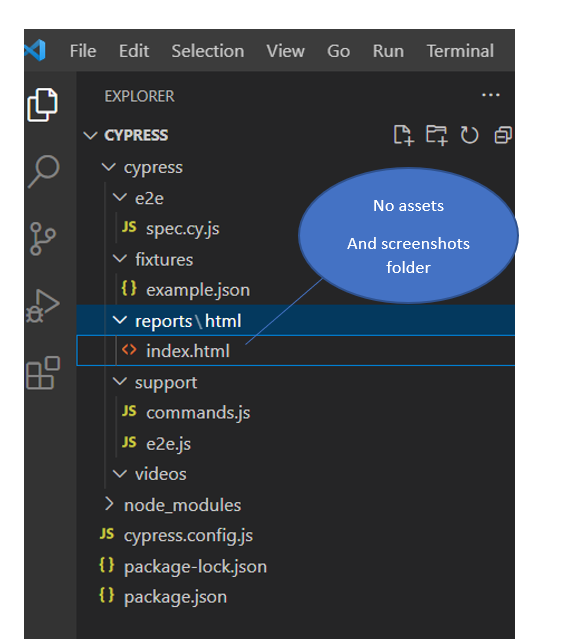This screenshot has height=639, width=572.
Task: Click the New File icon
Action: (403, 135)
